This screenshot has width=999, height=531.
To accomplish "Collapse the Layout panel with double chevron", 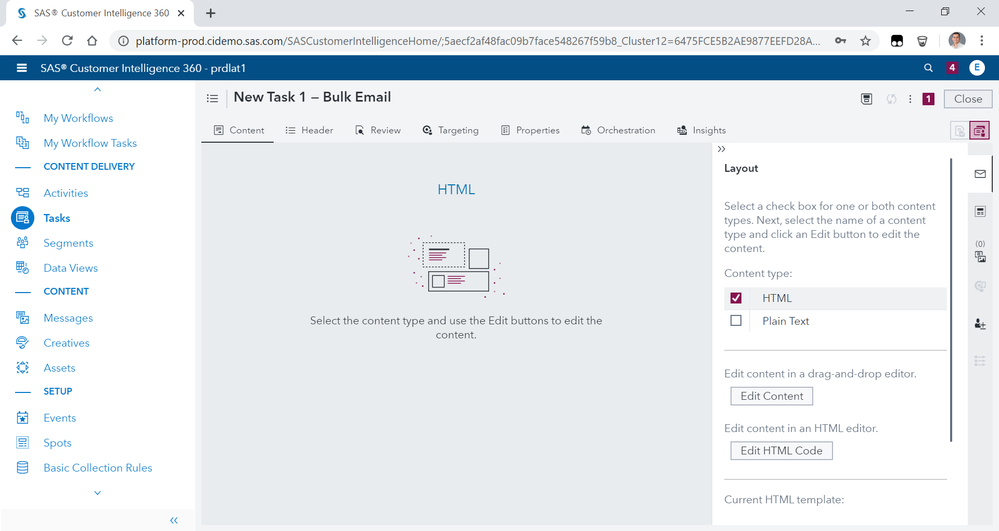I will point(722,148).
